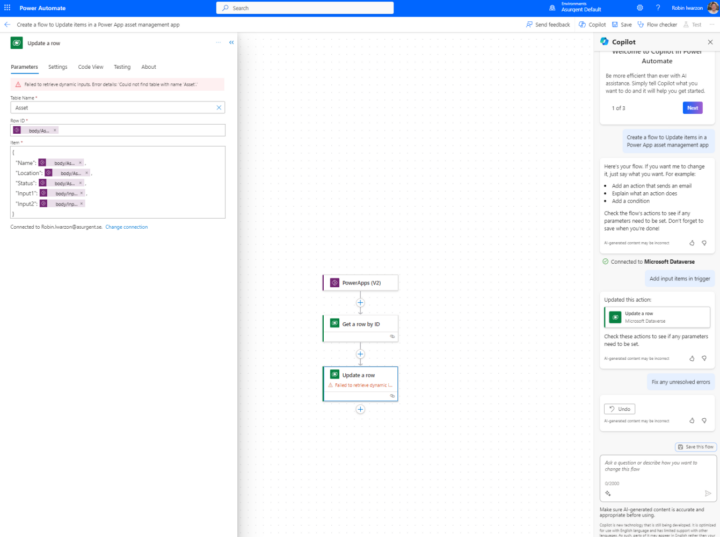This screenshot has height=537, width=720.
Task: Open the settings gear in header
Action: tap(640, 8)
